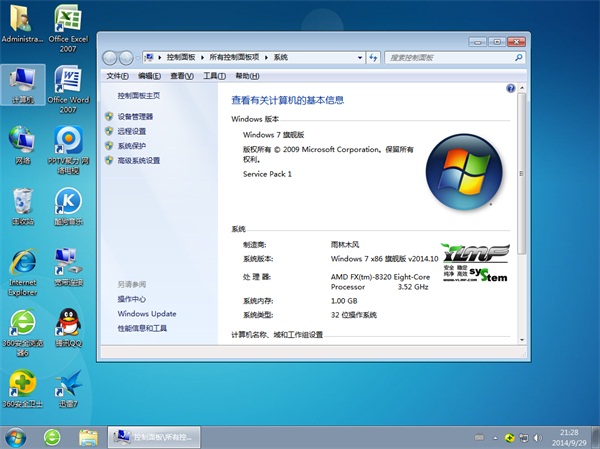Launch the PPTV network TV shortcut
The width and height of the screenshot is (600, 449).
[68, 150]
